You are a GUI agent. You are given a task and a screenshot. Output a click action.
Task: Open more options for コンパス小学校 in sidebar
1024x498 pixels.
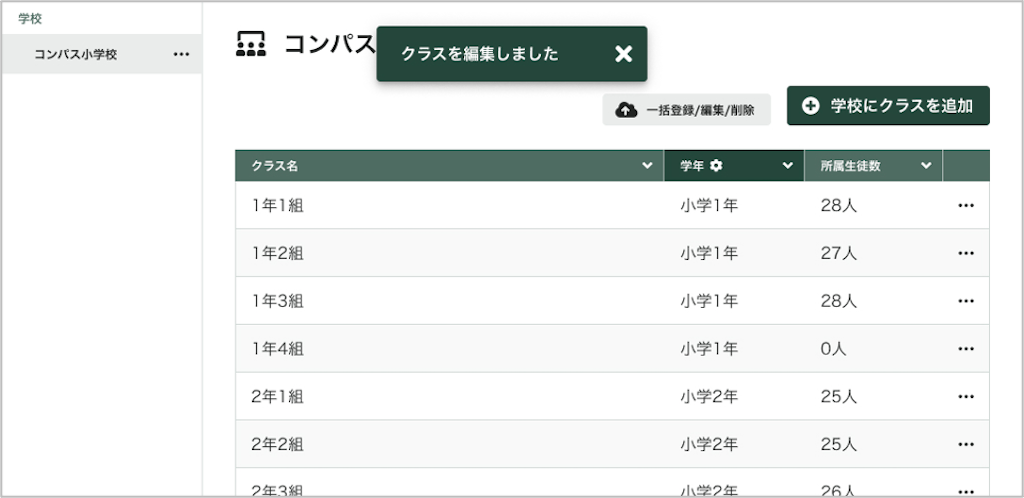pos(181,54)
